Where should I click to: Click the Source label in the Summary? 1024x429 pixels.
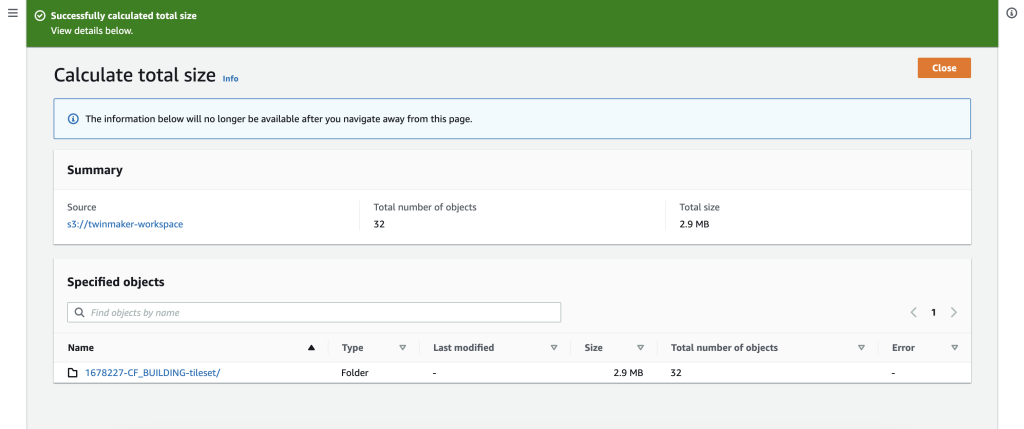pyautogui.click(x=82, y=207)
